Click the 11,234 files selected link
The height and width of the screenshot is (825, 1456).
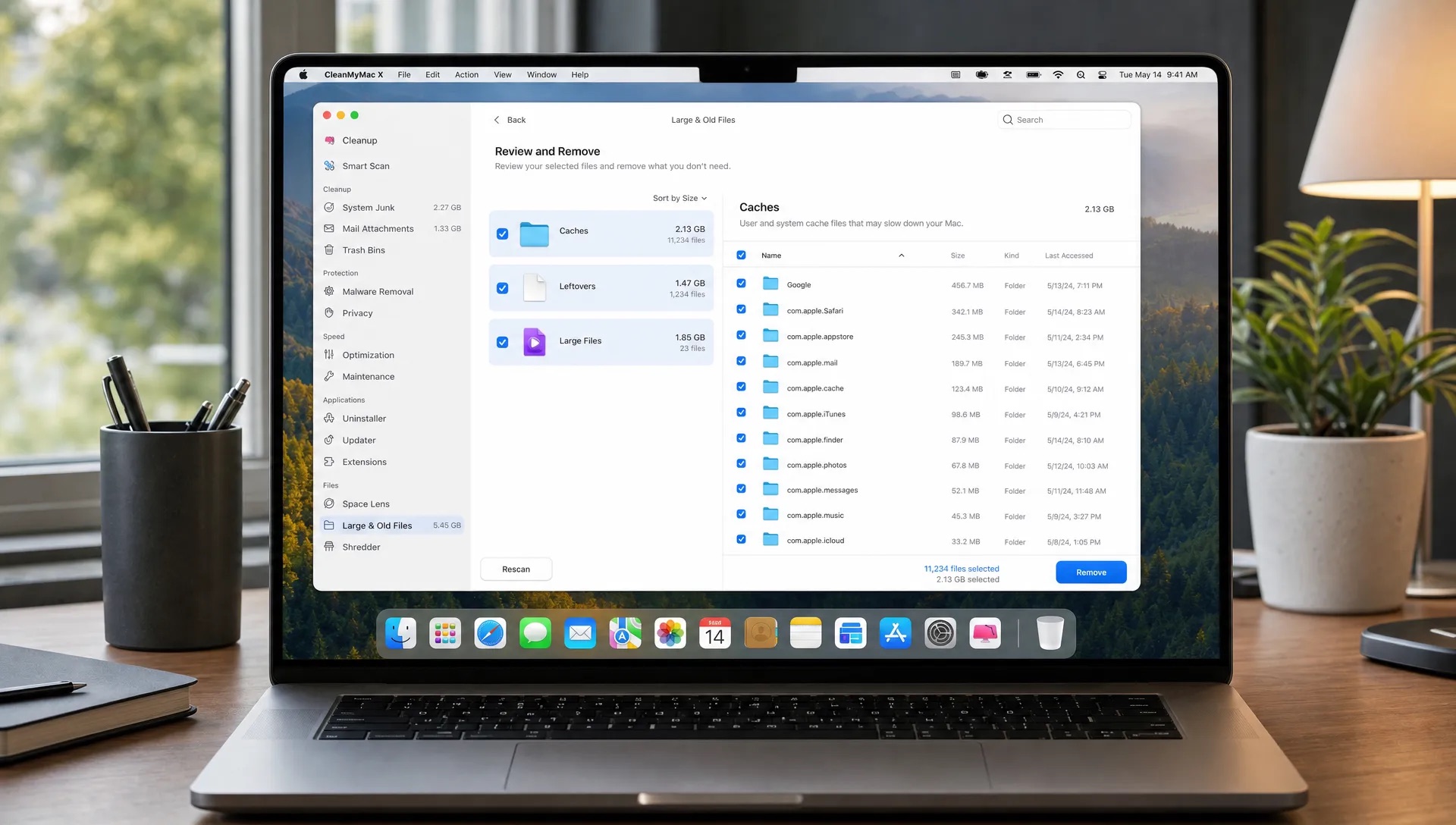click(x=961, y=569)
